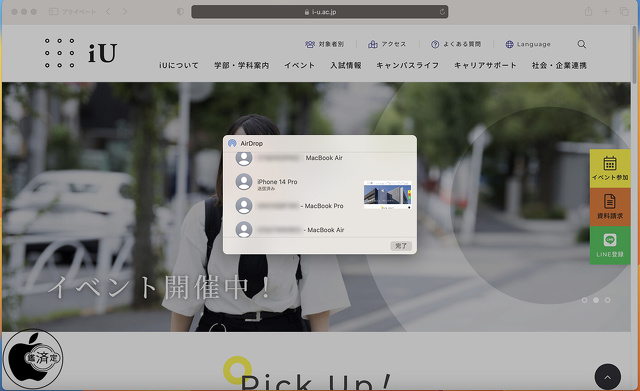Click the LINE登録 button
Screen dimensions: 640x391
point(610,245)
